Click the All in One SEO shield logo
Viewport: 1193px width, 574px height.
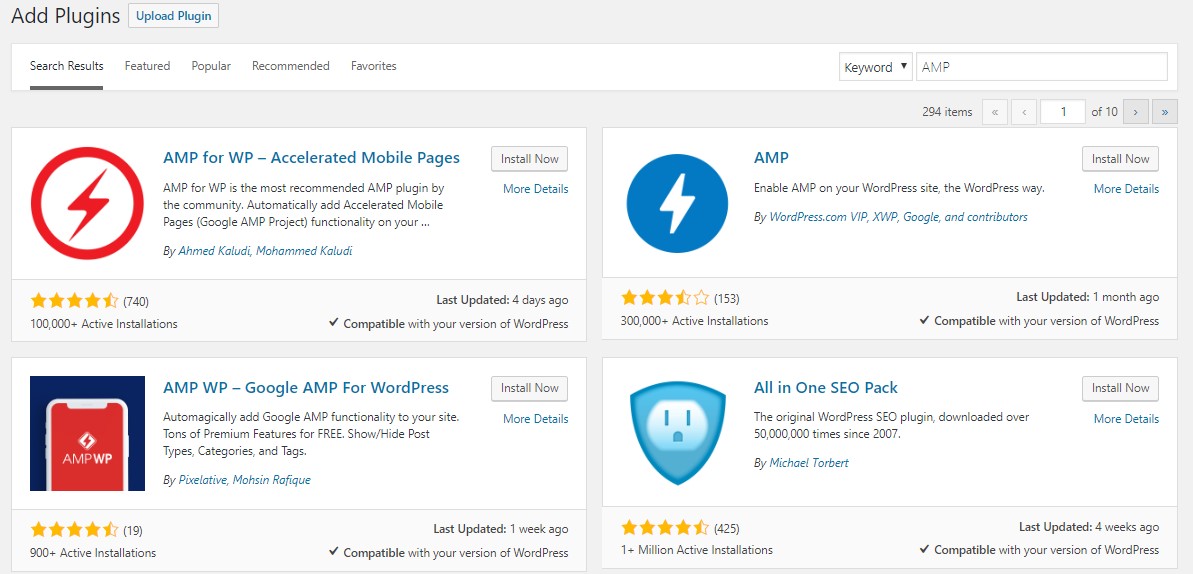point(677,432)
